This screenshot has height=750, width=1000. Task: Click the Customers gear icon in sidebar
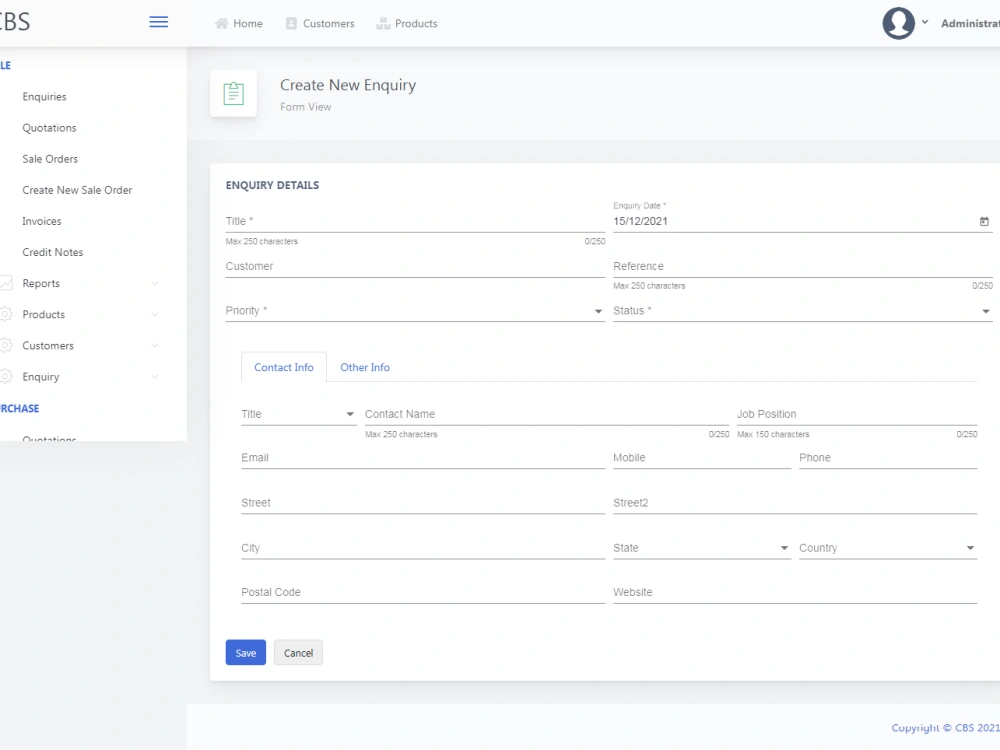(x=6, y=345)
